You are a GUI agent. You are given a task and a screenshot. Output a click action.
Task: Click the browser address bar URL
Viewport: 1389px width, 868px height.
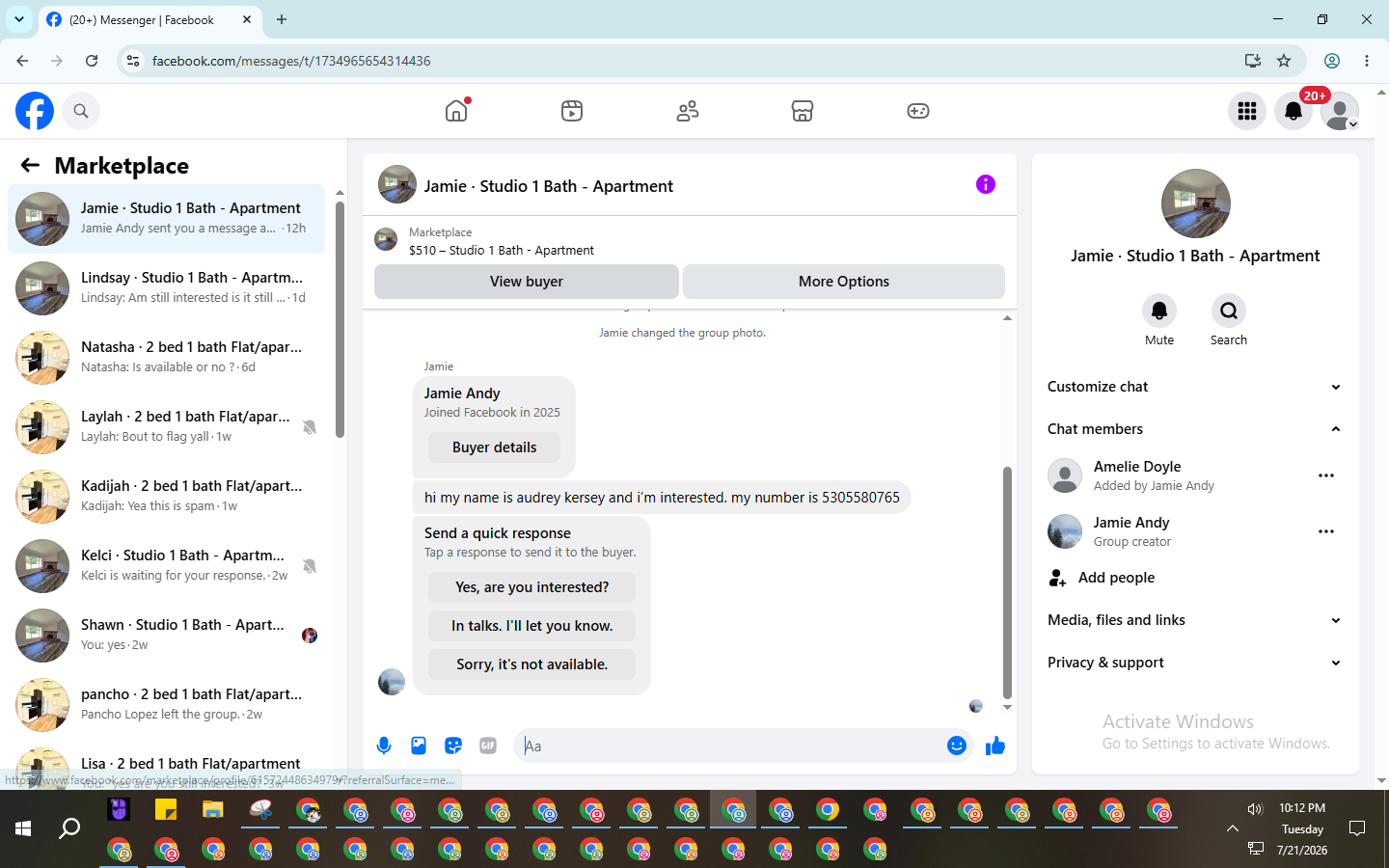coord(291,61)
